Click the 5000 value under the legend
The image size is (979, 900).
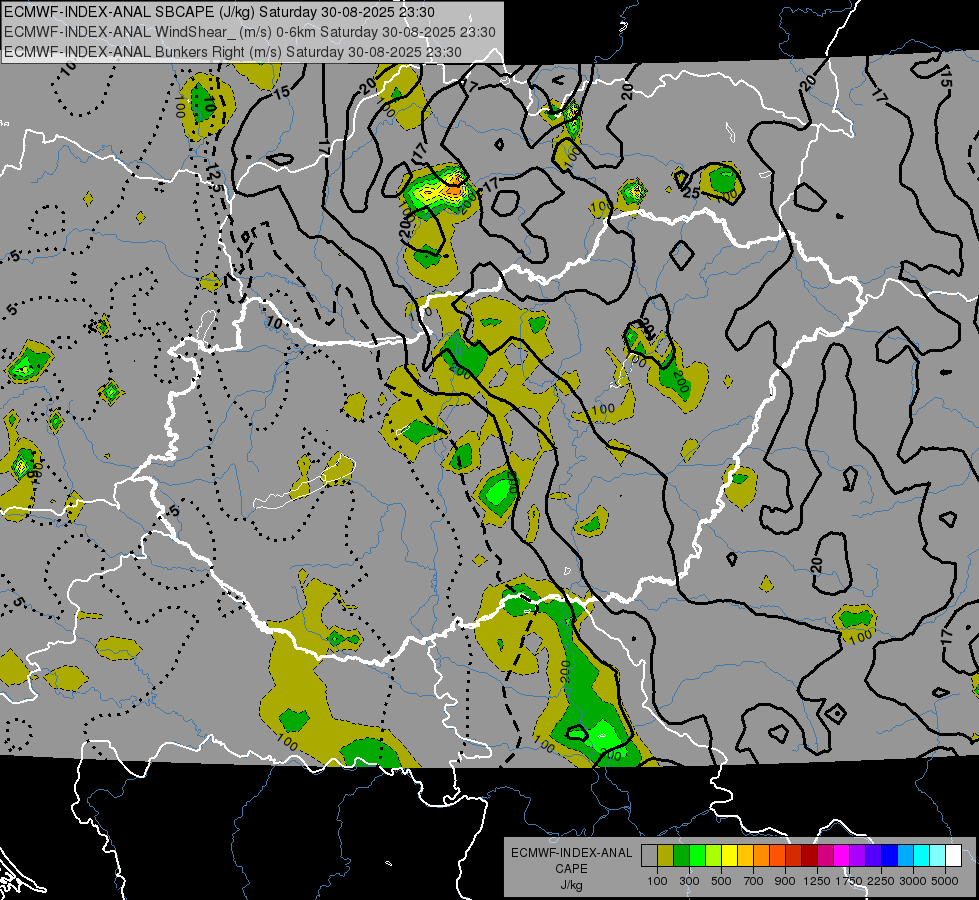point(945,881)
